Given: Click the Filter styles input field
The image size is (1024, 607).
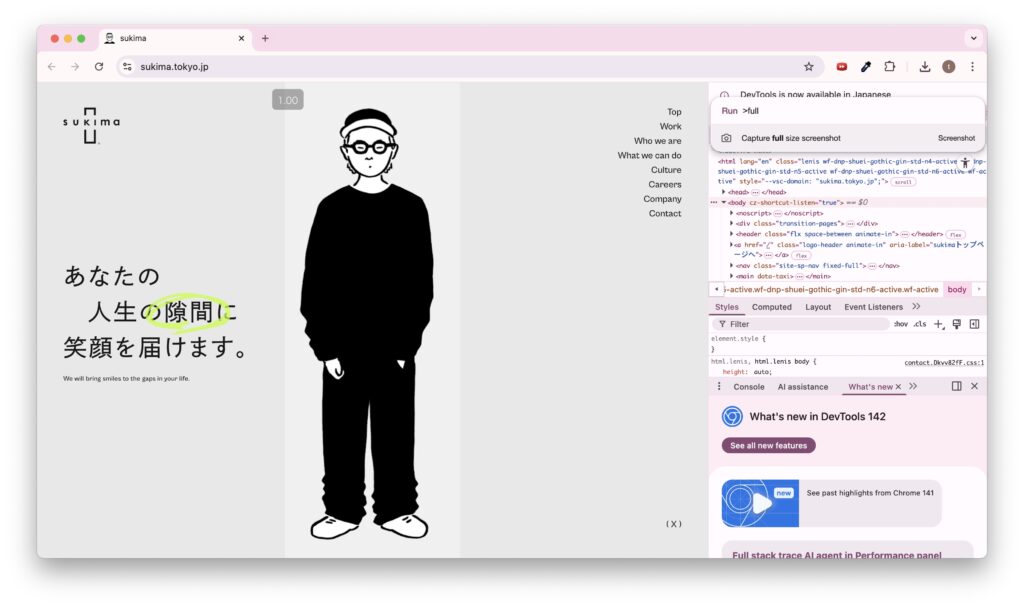Looking at the screenshot, I should [800, 324].
